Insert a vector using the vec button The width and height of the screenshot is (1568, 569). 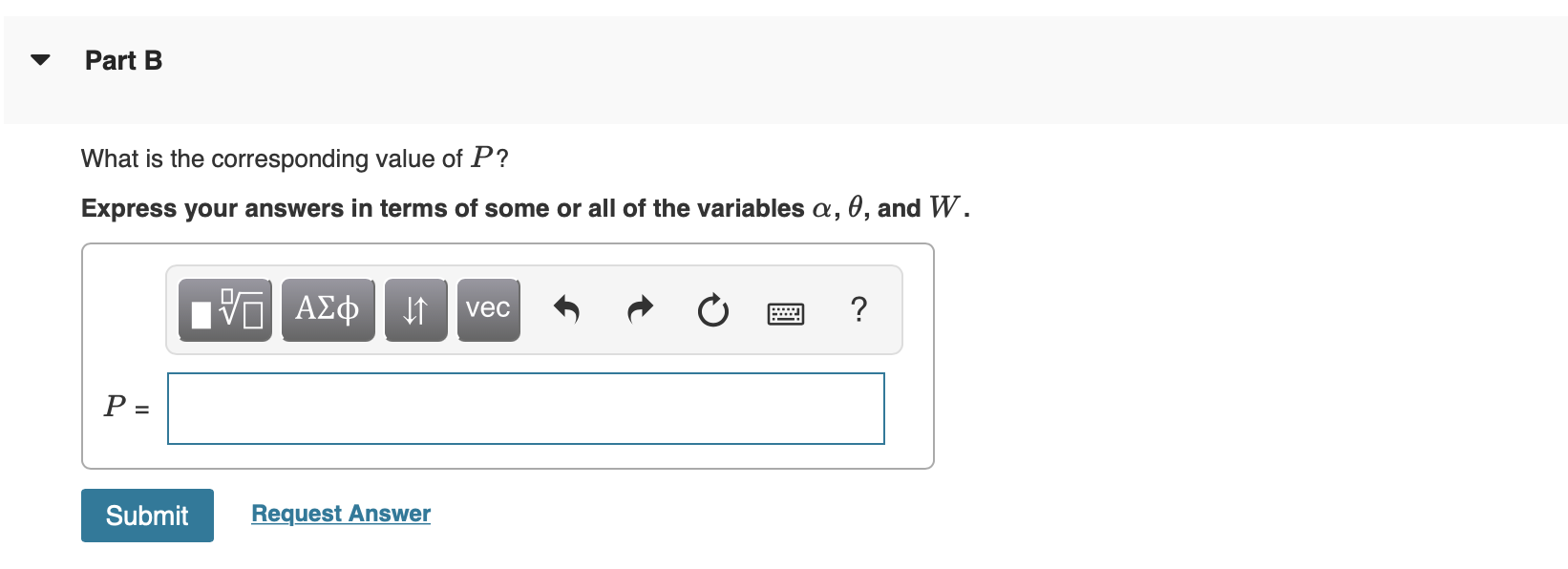tap(488, 310)
